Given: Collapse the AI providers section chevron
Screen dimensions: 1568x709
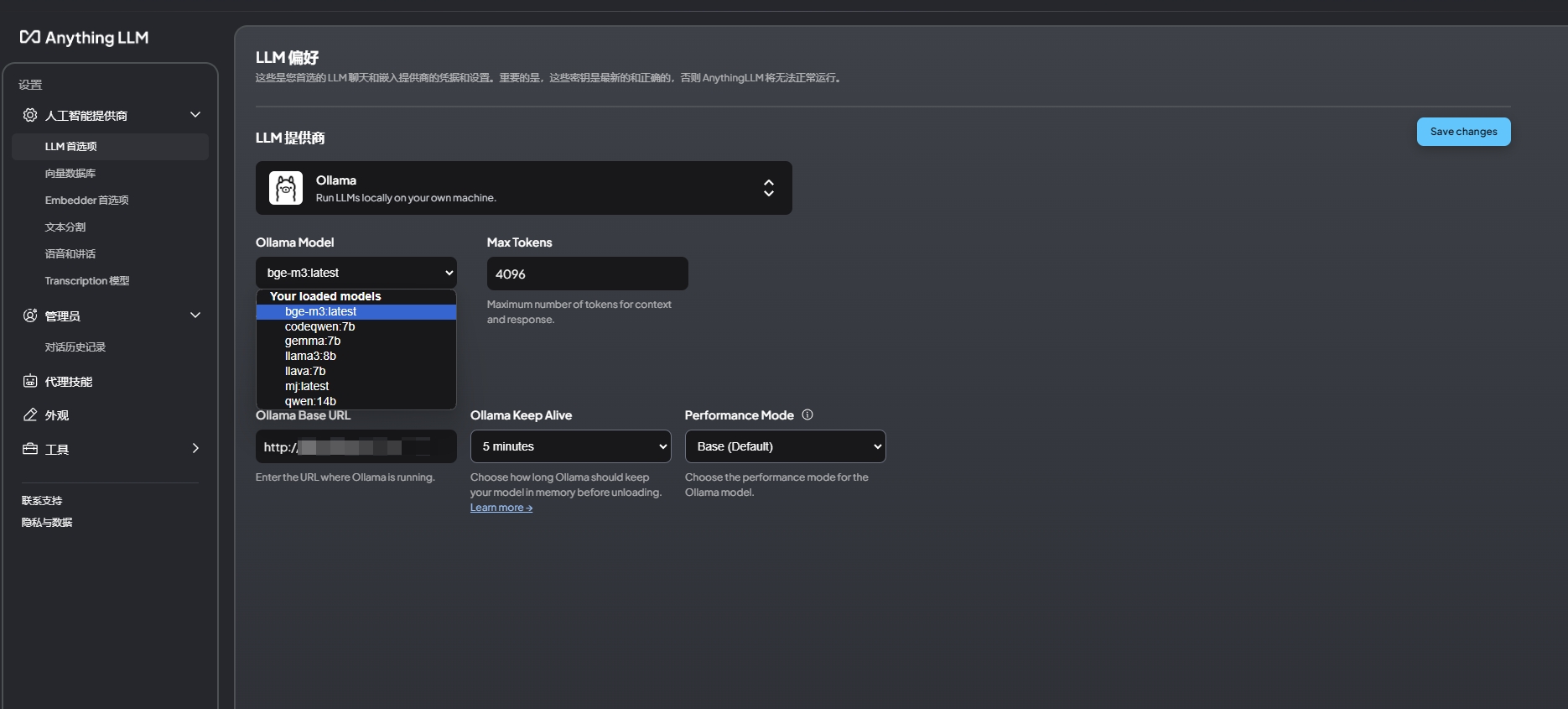Looking at the screenshot, I should click(195, 115).
